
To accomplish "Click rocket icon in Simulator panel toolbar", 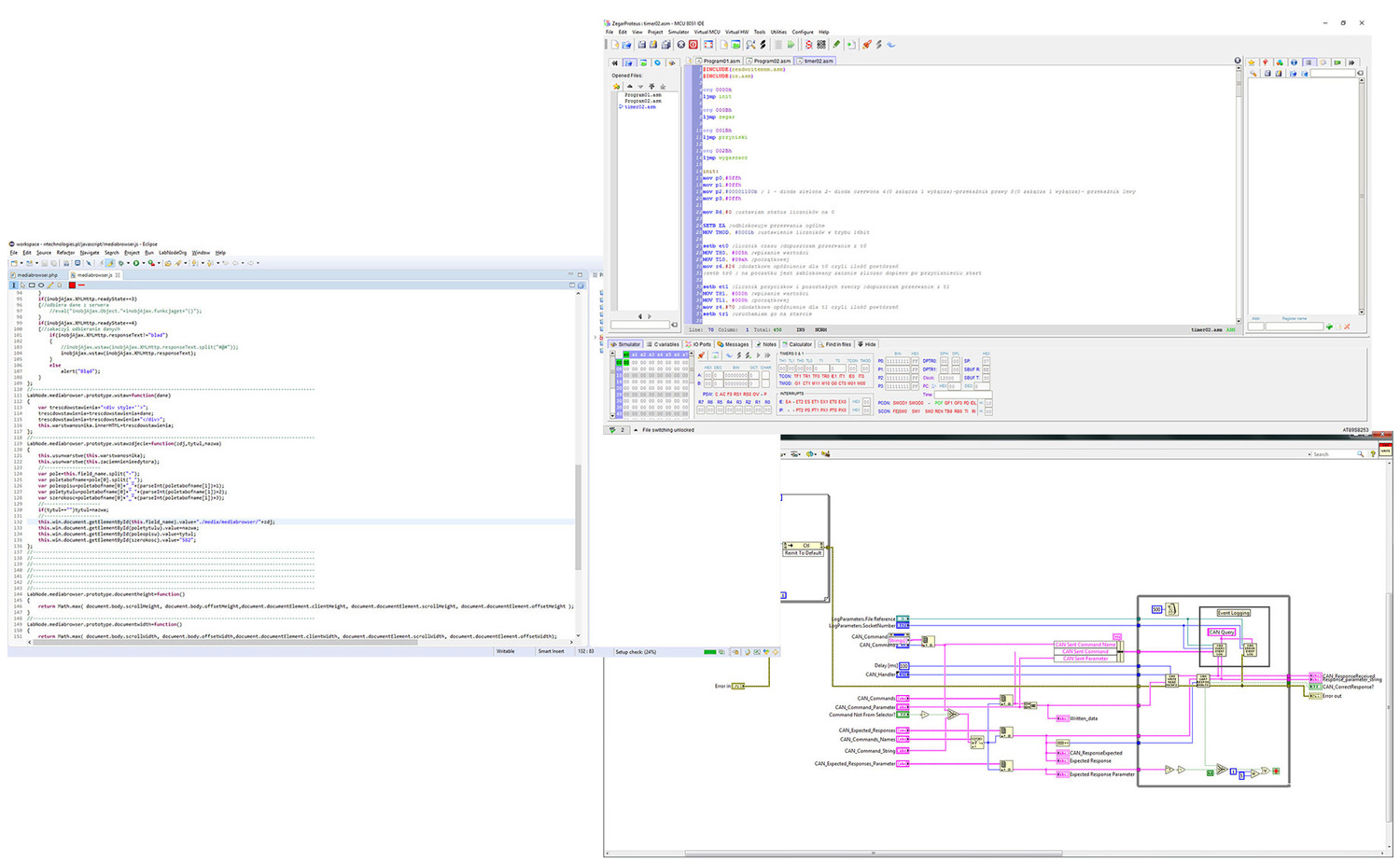I will [x=701, y=355].
